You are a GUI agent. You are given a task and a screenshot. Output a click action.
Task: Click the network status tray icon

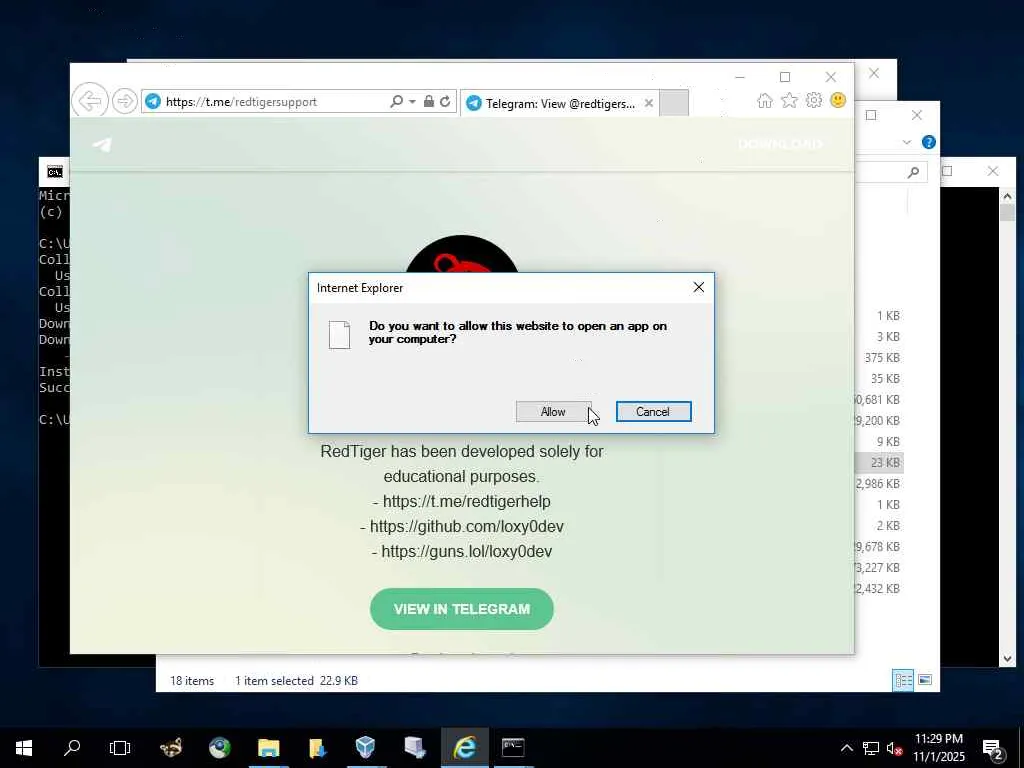(x=871, y=748)
